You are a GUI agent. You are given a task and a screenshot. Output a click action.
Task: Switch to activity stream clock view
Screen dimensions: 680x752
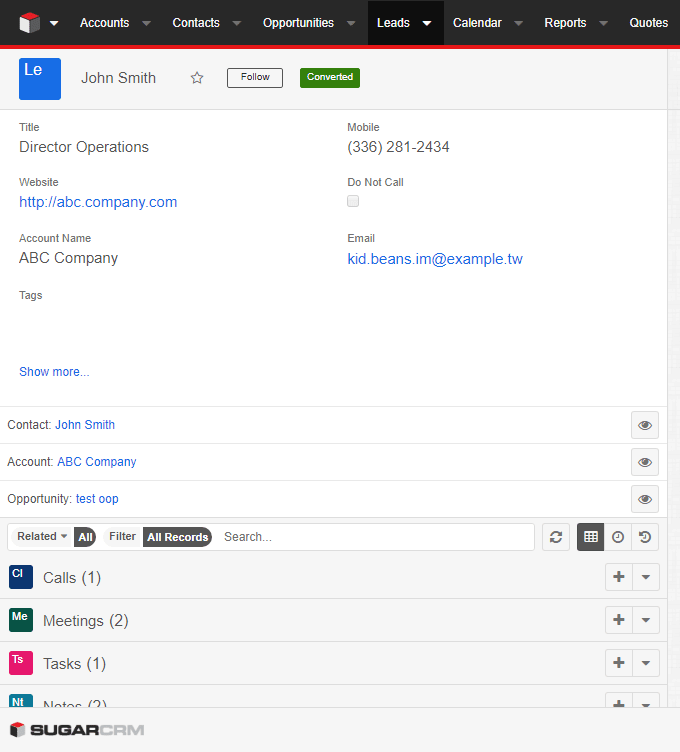click(x=618, y=537)
